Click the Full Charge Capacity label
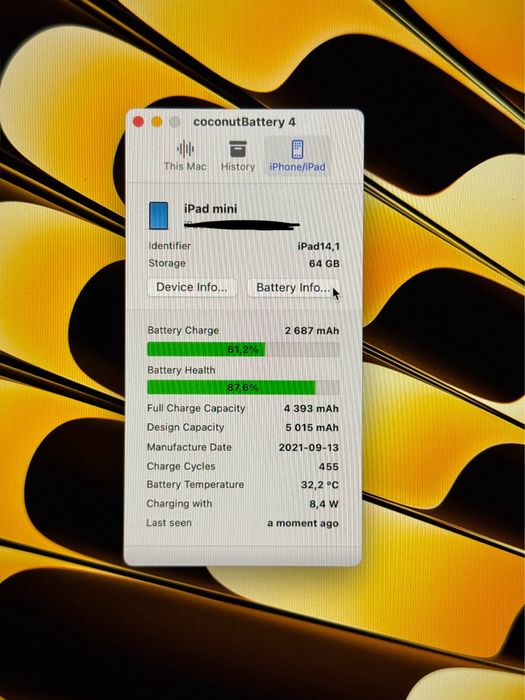This screenshot has width=525, height=700. click(196, 408)
